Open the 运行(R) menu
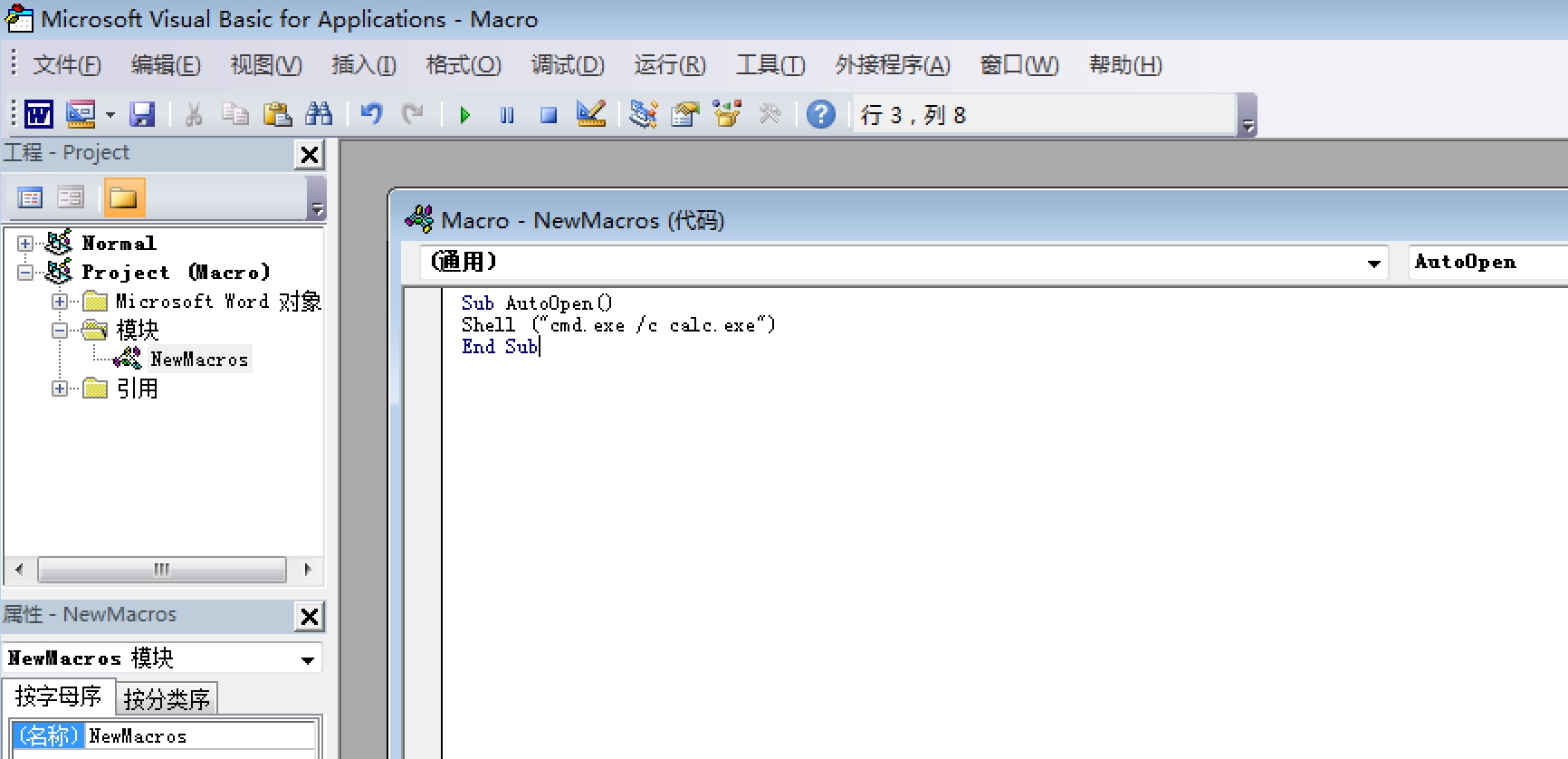The image size is (1568, 759). (670, 65)
